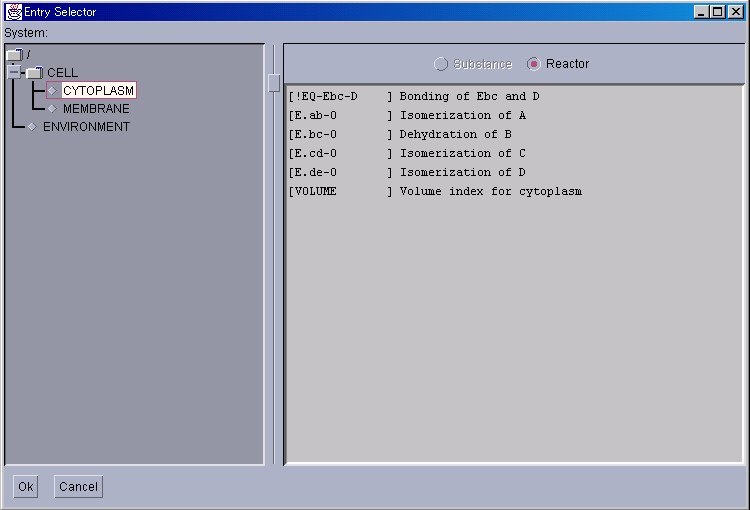Click the Entry Selector title bar icon
750x510 pixels.
14,12
